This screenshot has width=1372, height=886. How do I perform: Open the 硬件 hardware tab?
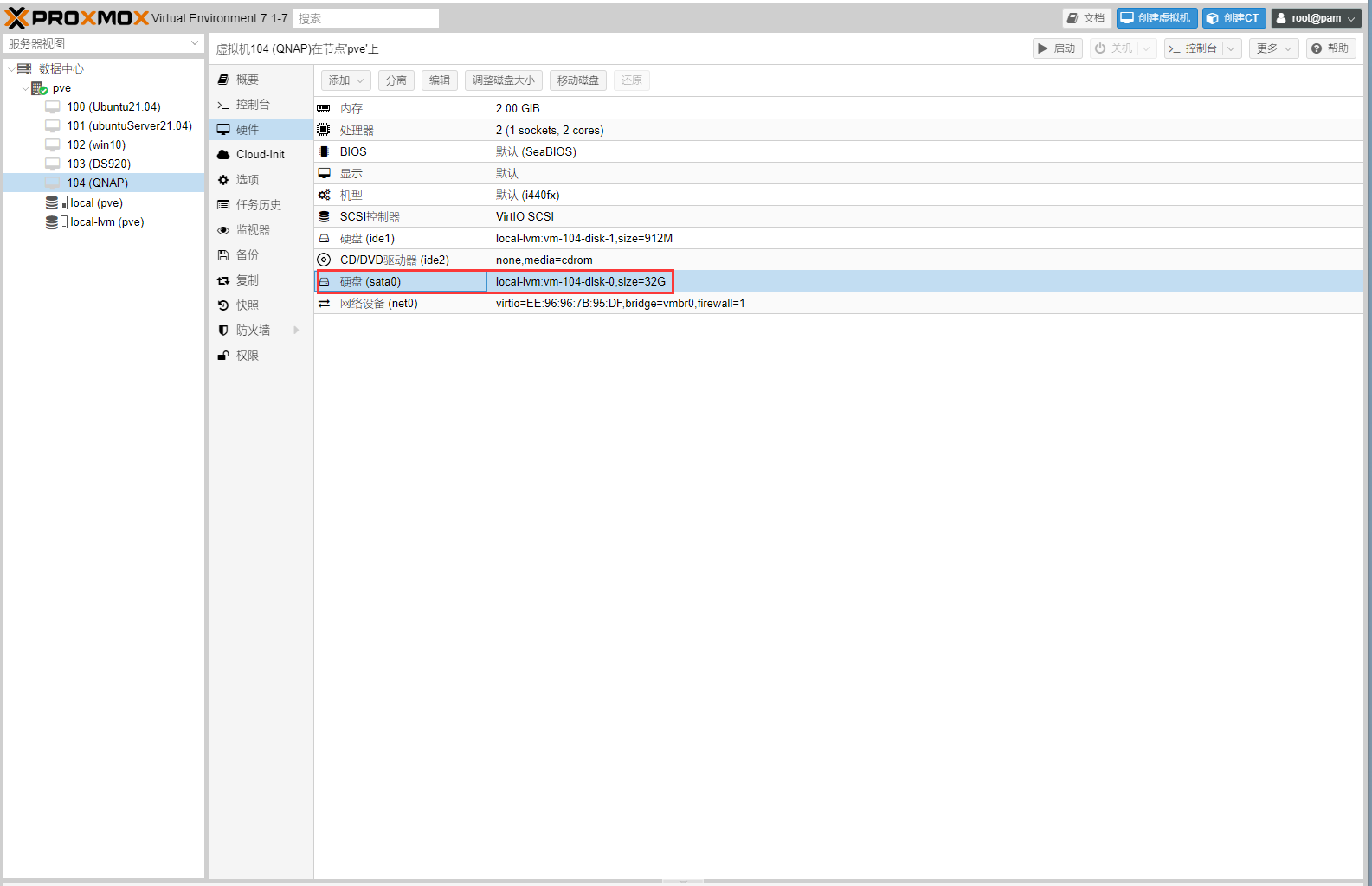pyautogui.click(x=261, y=130)
